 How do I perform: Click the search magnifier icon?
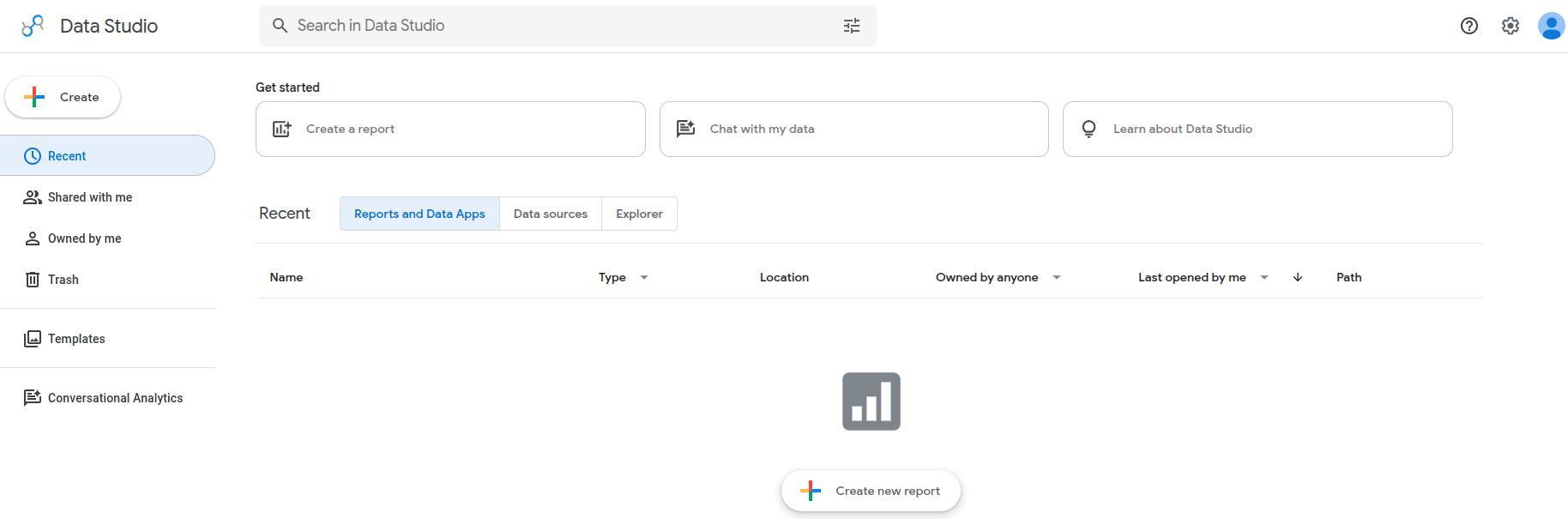coord(280,26)
